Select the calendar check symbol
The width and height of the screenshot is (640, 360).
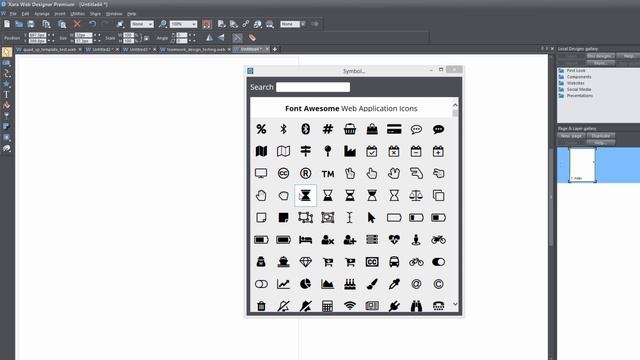click(372, 151)
